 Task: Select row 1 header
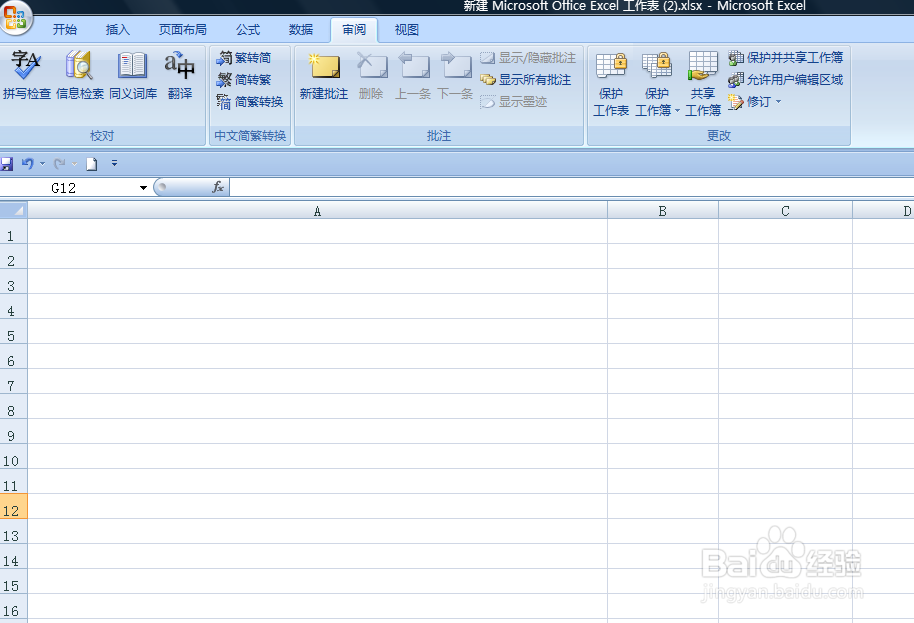click(13, 233)
